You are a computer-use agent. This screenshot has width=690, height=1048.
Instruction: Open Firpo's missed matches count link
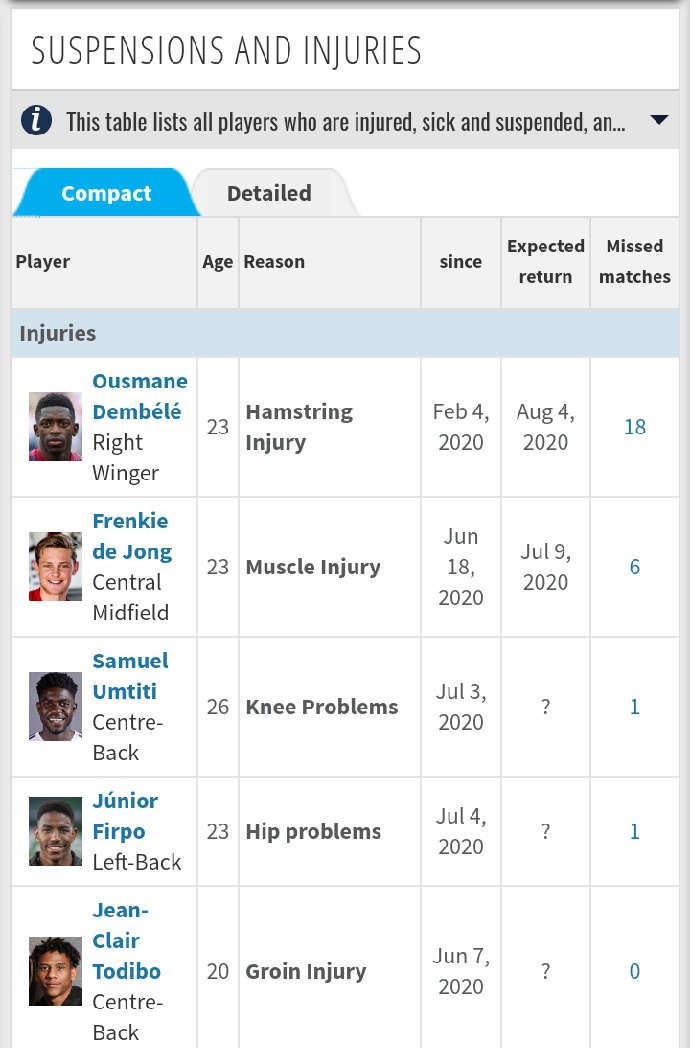tap(635, 831)
